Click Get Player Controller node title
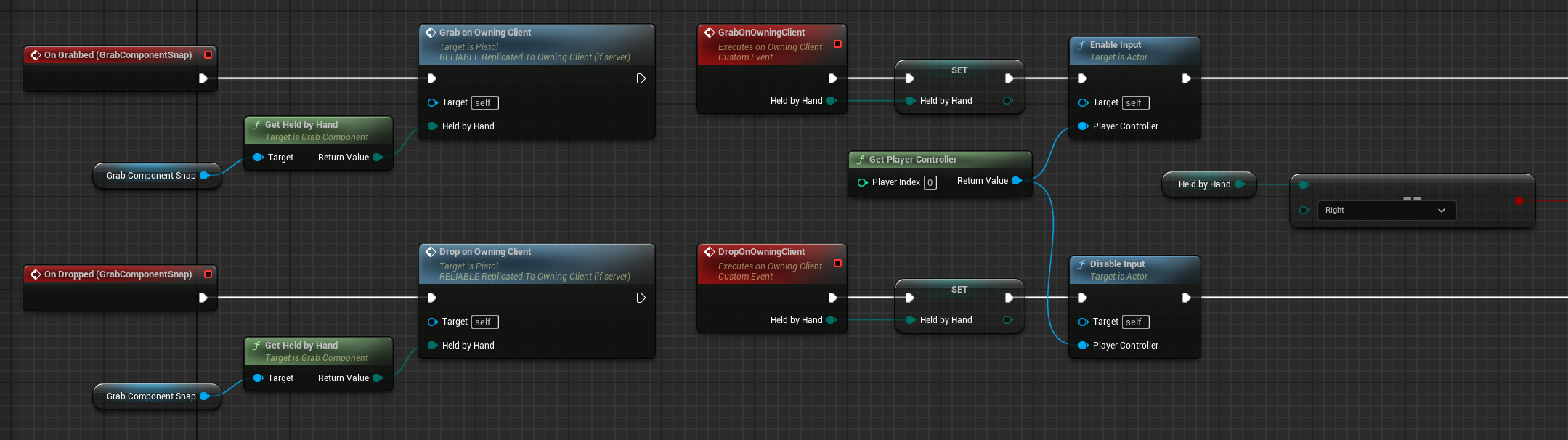 913,160
